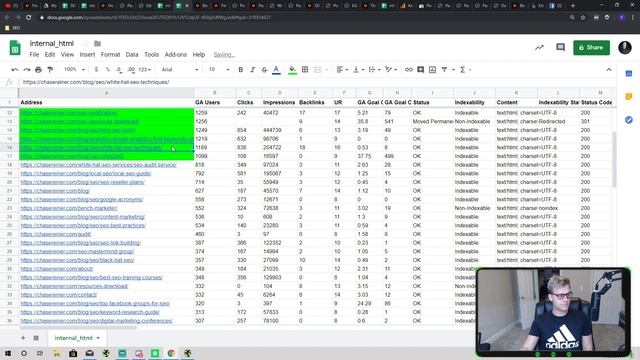Activate the Paint format tool

[x=50, y=70]
